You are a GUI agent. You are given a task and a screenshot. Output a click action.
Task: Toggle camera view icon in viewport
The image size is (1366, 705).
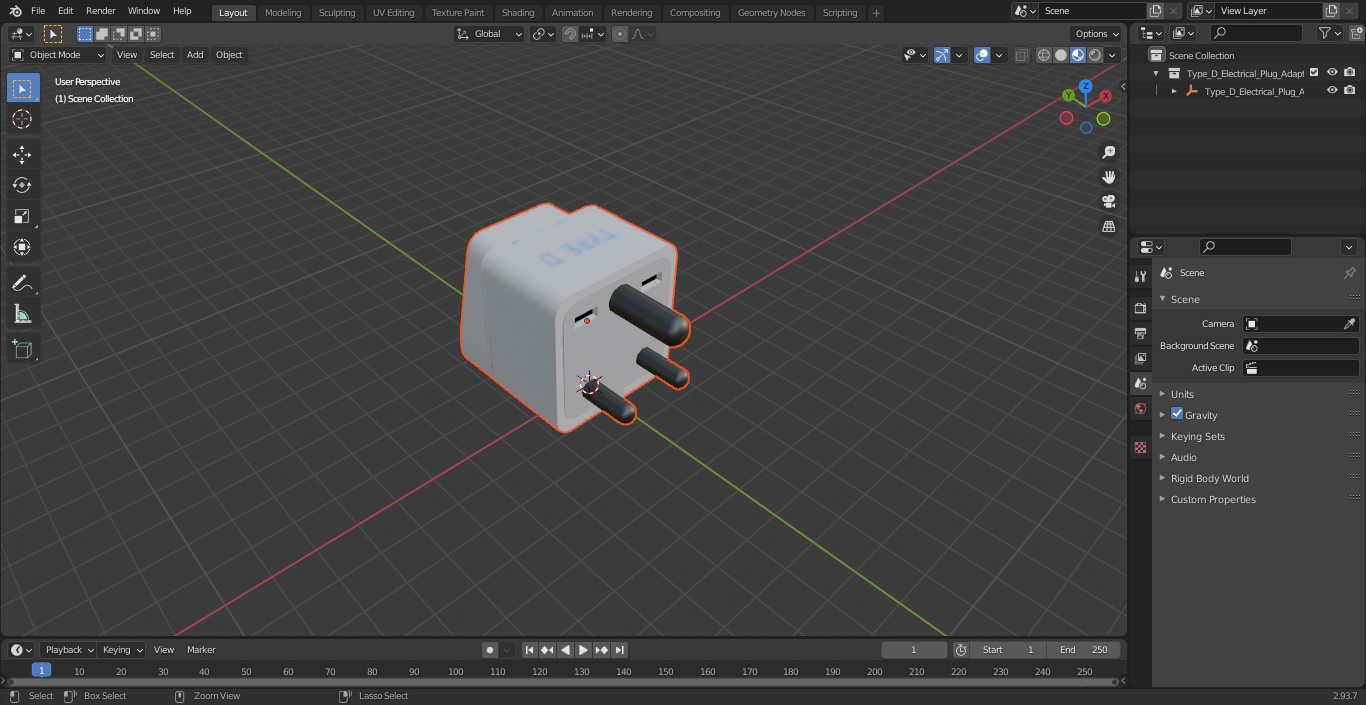pos(1108,201)
